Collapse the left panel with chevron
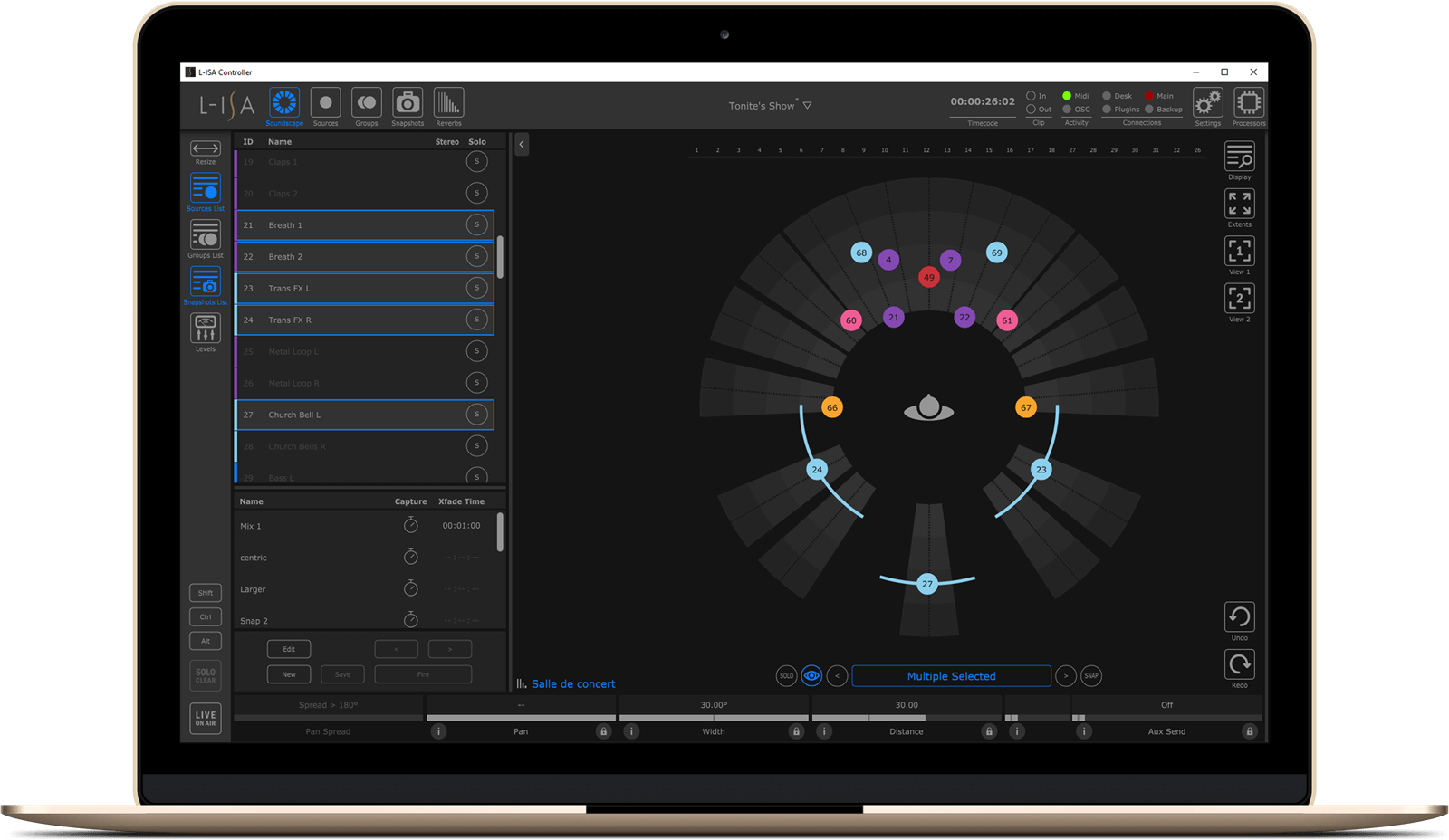Viewport: 1449px width, 840px height. point(522,145)
